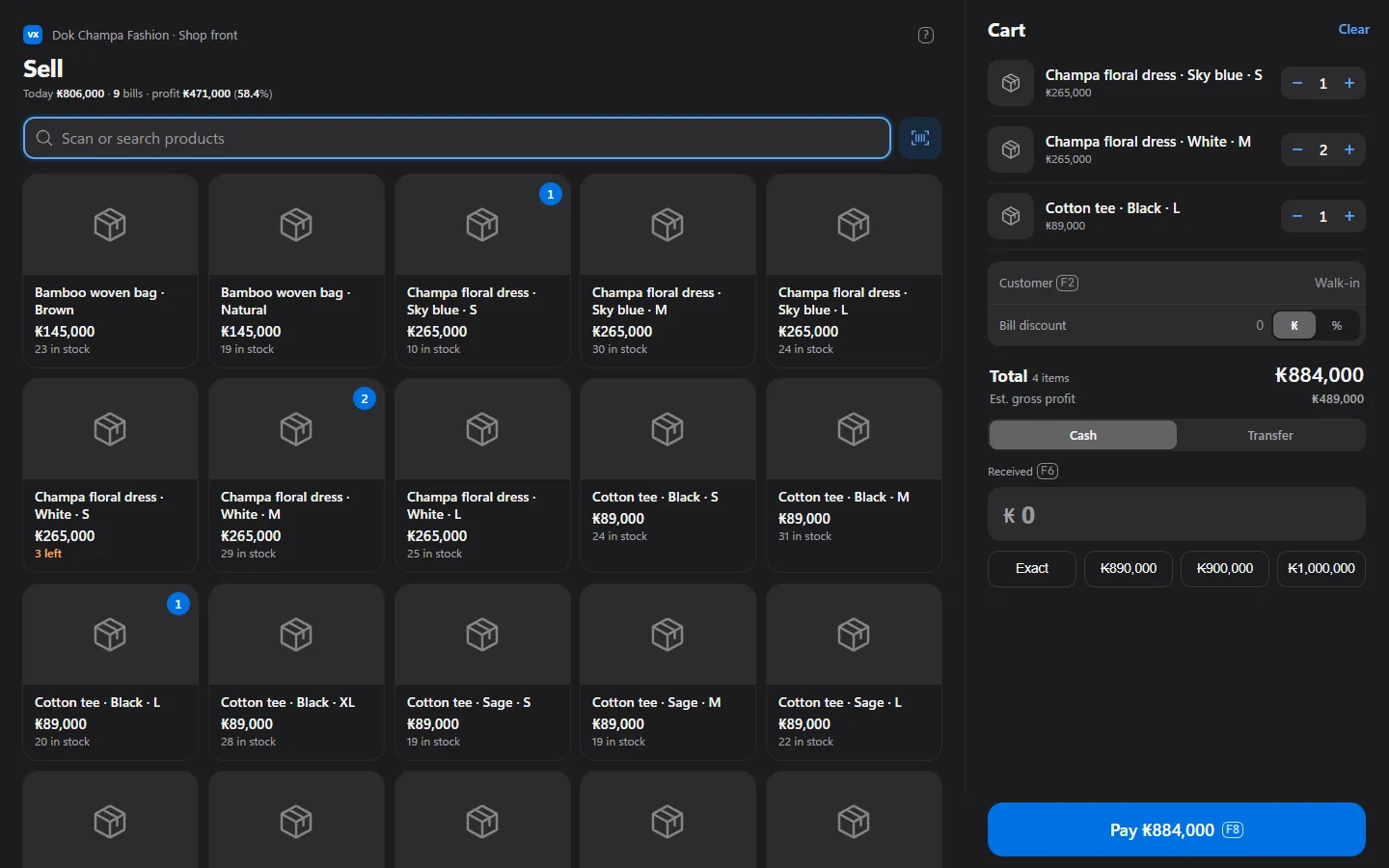Image resolution: width=1389 pixels, height=868 pixels.
Task: Click the Received amount field
Action: 1177,515
